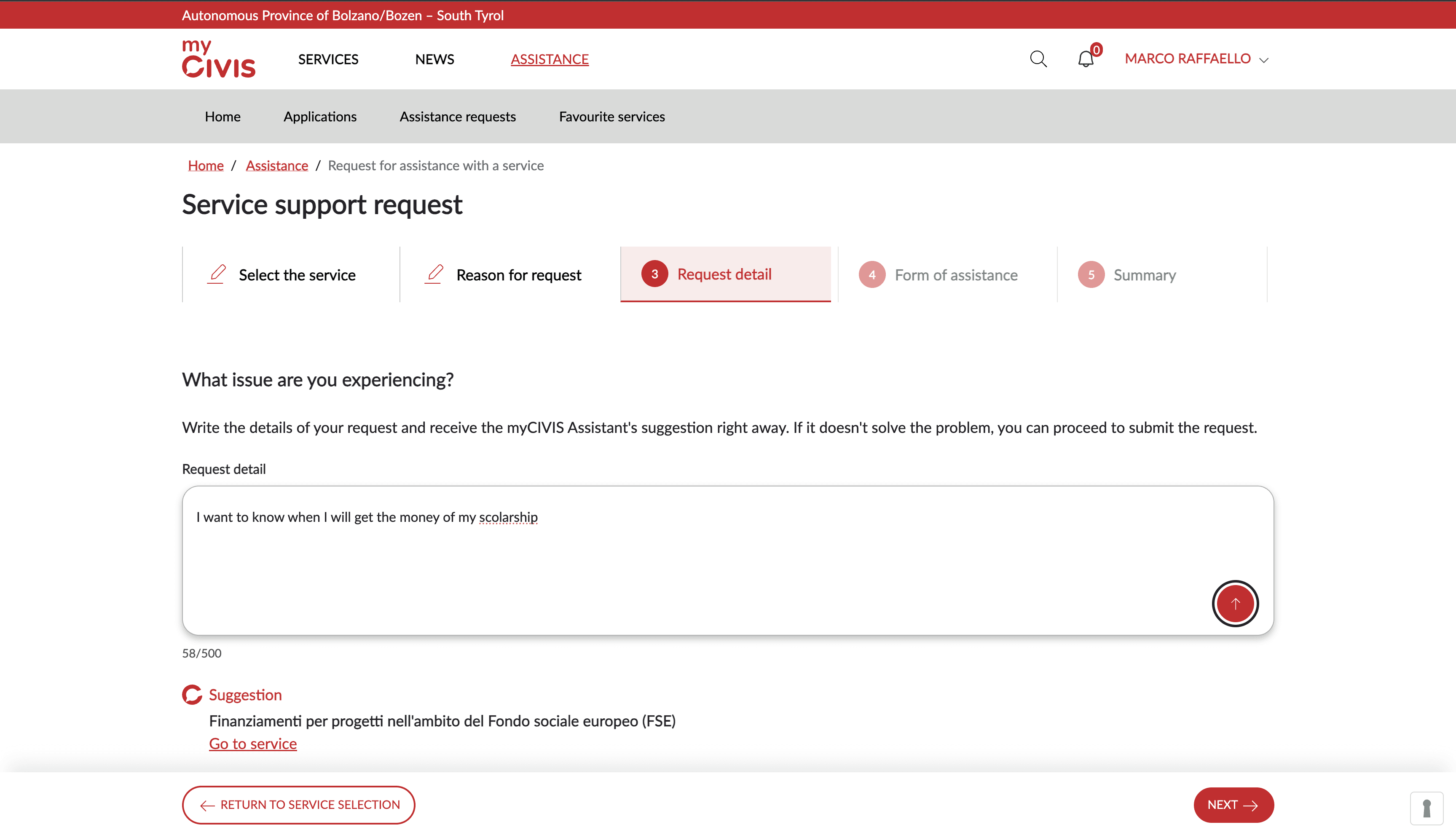Open the Favourite services tab
This screenshot has height=838, width=1456.
(611, 116)
